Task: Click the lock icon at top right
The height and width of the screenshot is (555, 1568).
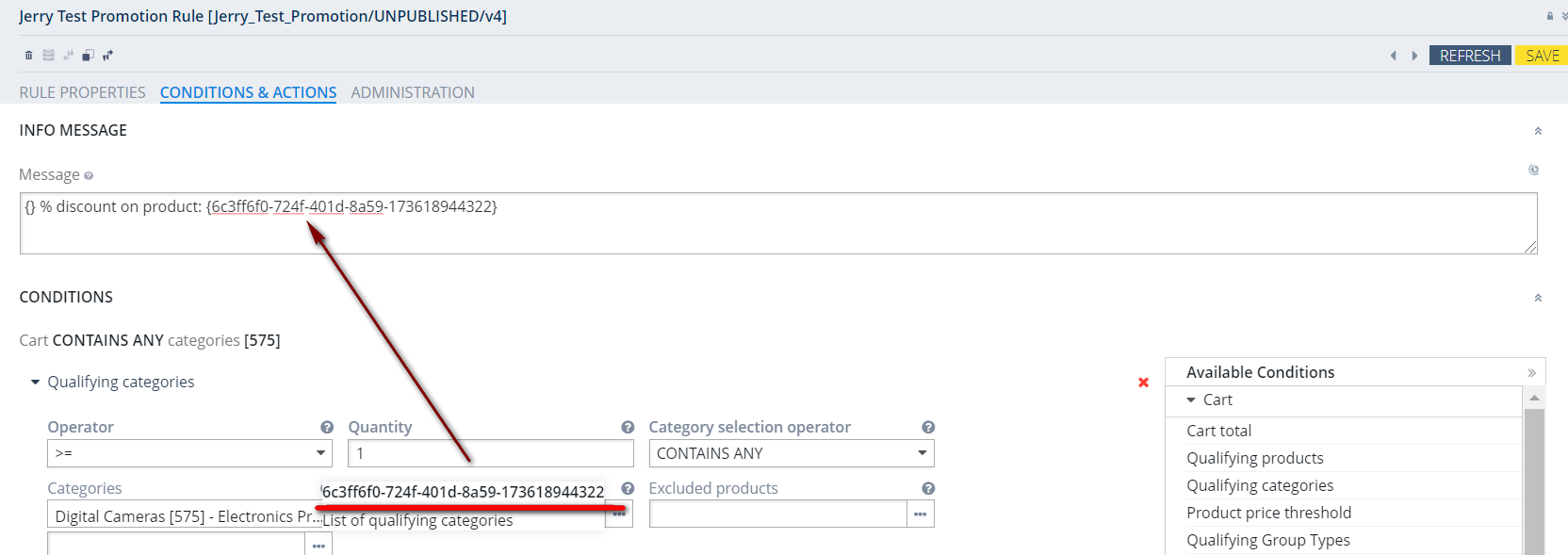Action: 1550,16
